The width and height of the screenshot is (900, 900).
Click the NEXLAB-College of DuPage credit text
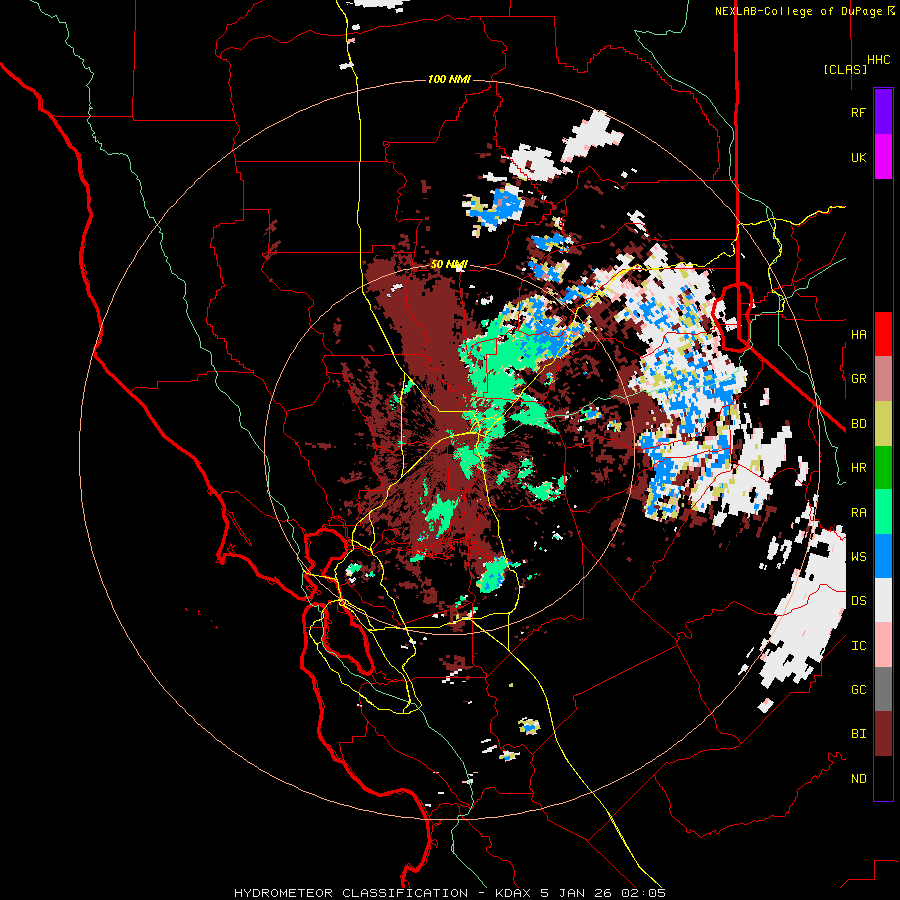tap(798, 11)
